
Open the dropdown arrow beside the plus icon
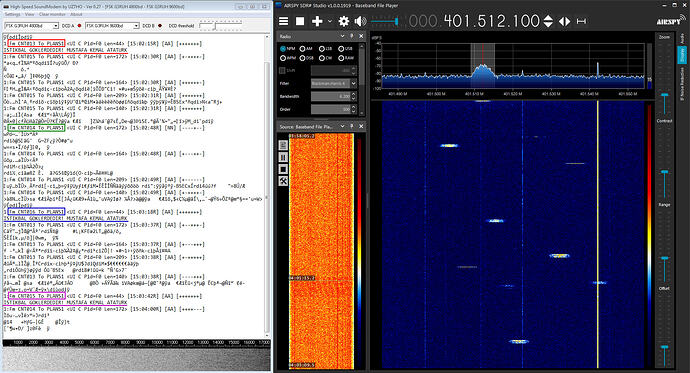click(x=330, y=22)
